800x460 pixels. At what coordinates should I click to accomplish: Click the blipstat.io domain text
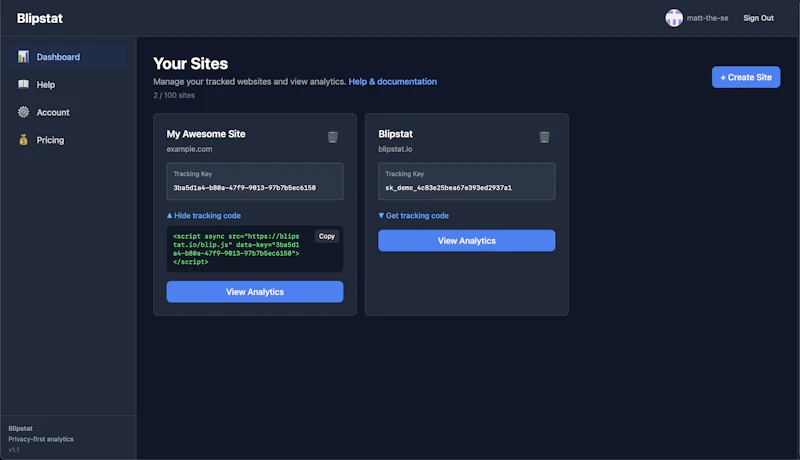pyautogui.click(x=395, y=149)
